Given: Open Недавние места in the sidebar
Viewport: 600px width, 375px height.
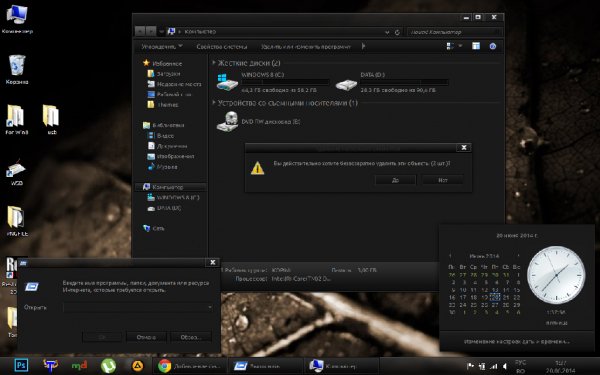Looking at the screenshot, I should [179, 84].
